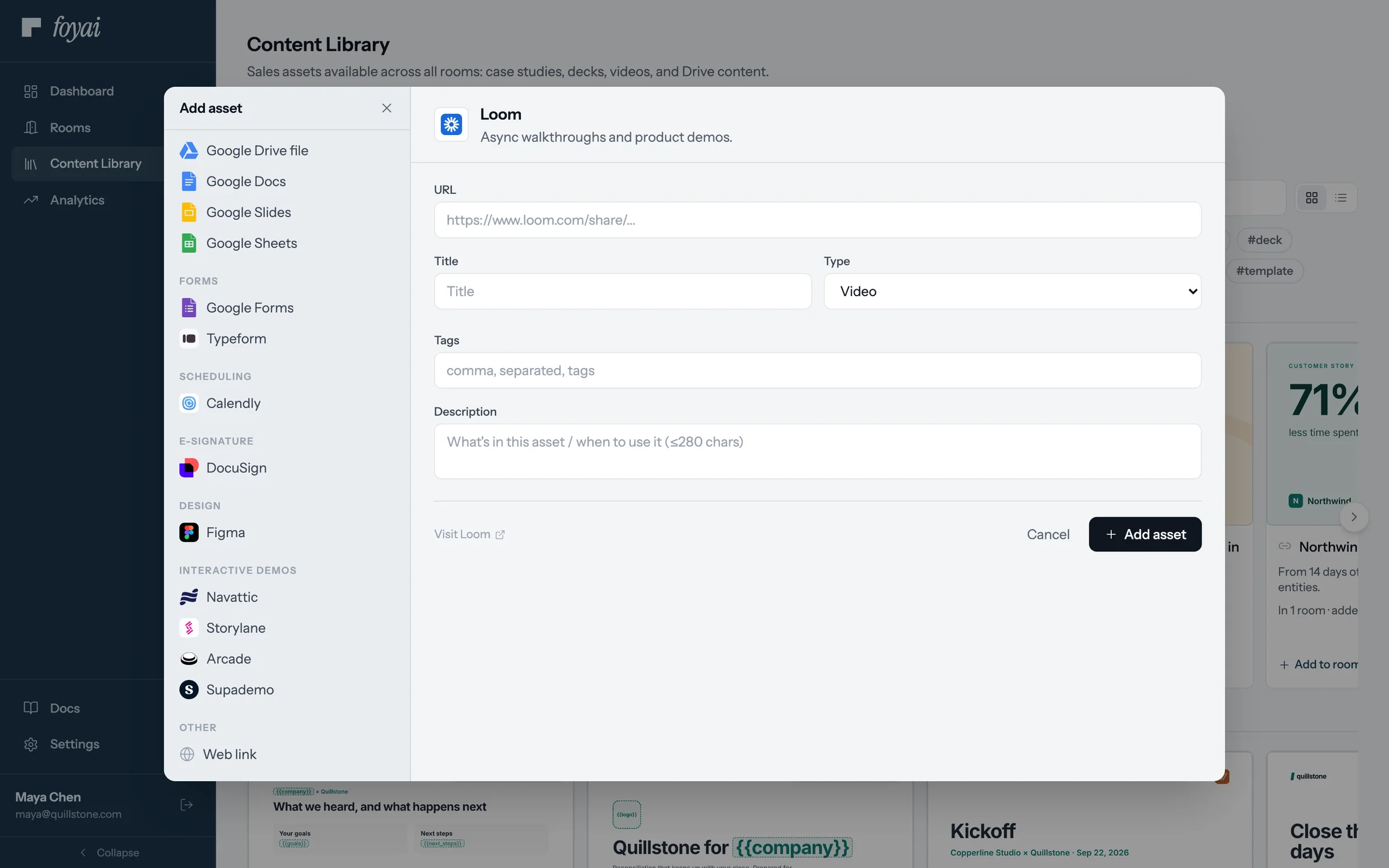This screenshot has width=1389, height=868.
Task: Select the Navattic demo icon
Action: tap(189, 597)
